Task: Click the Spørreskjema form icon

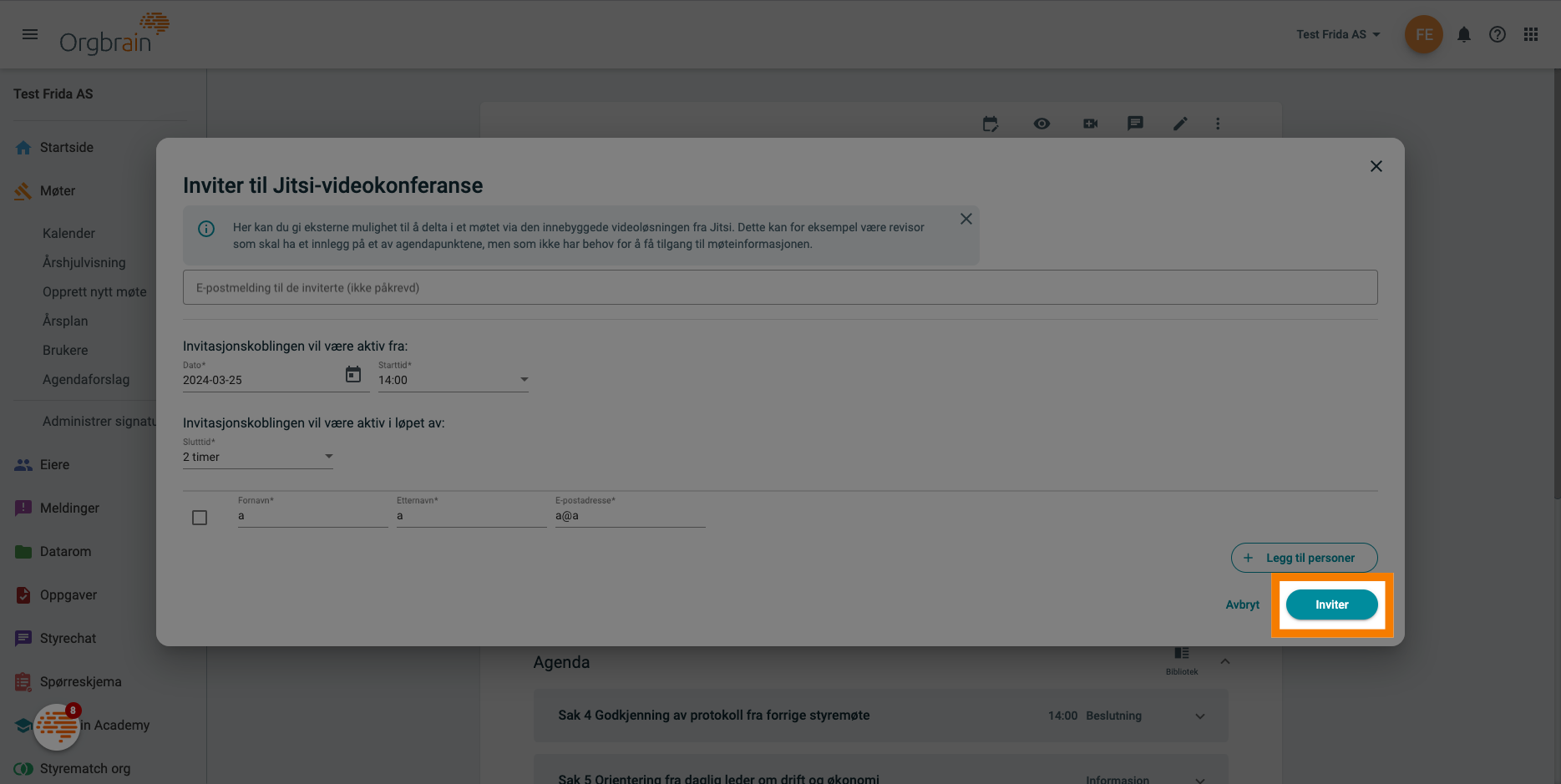Action: tap(23, 682)
